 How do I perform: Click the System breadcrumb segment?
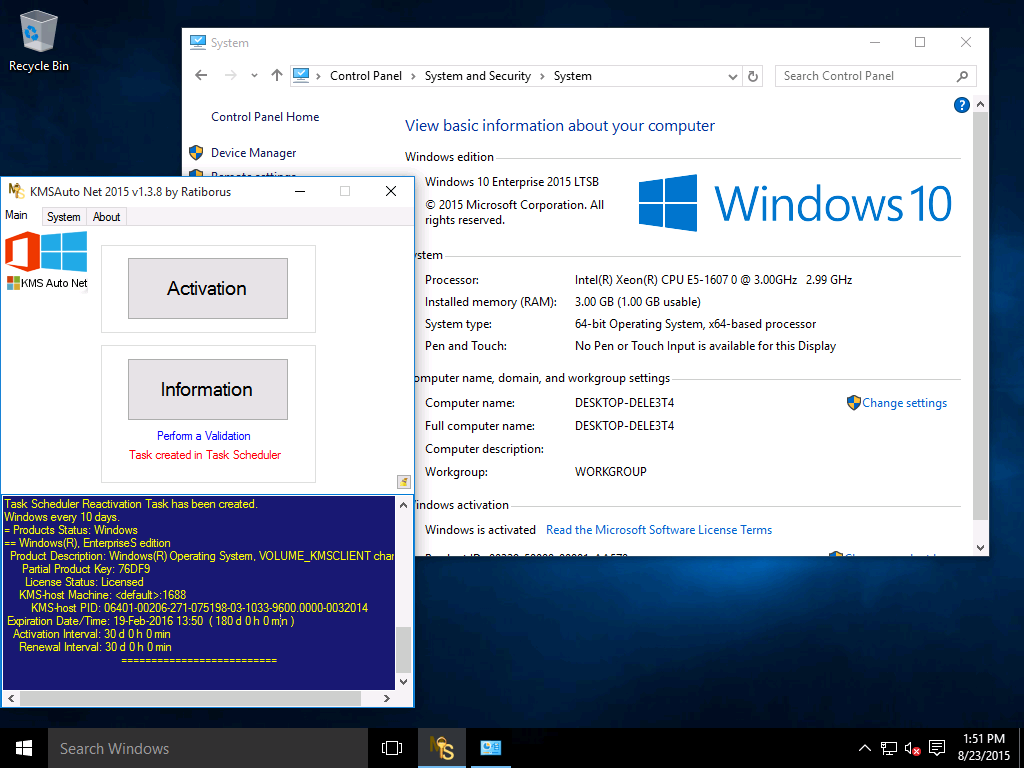(x=573, y=76)
